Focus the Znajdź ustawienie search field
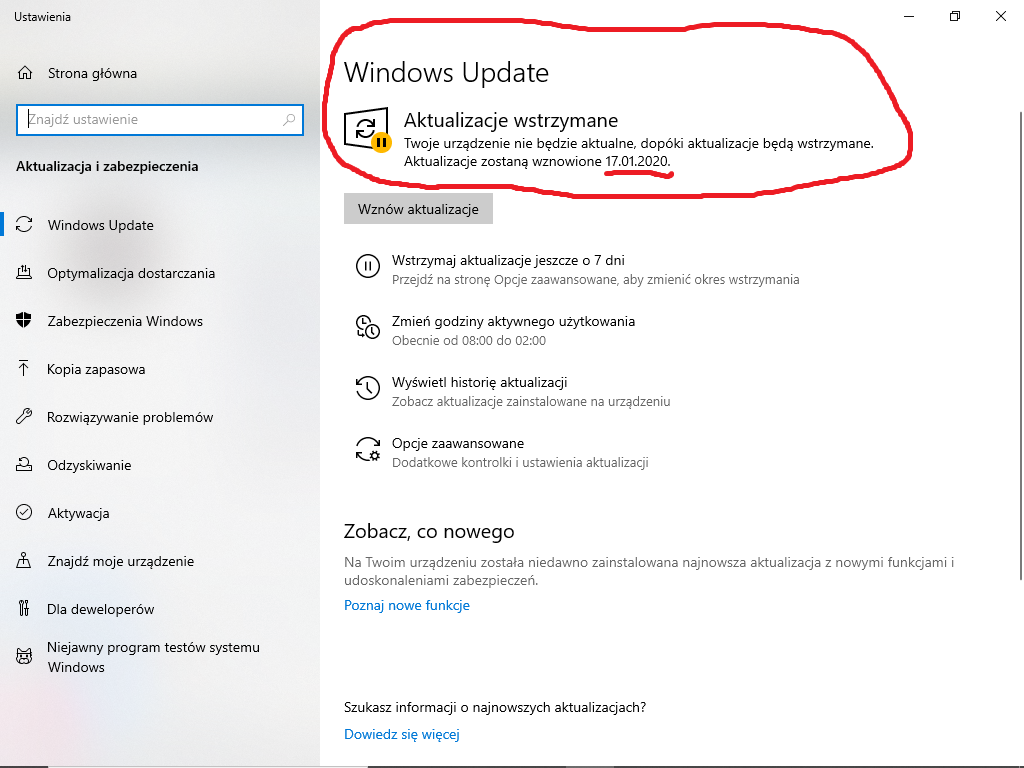The width and height of the screenshot is (1024, 768). pos(160,120)
